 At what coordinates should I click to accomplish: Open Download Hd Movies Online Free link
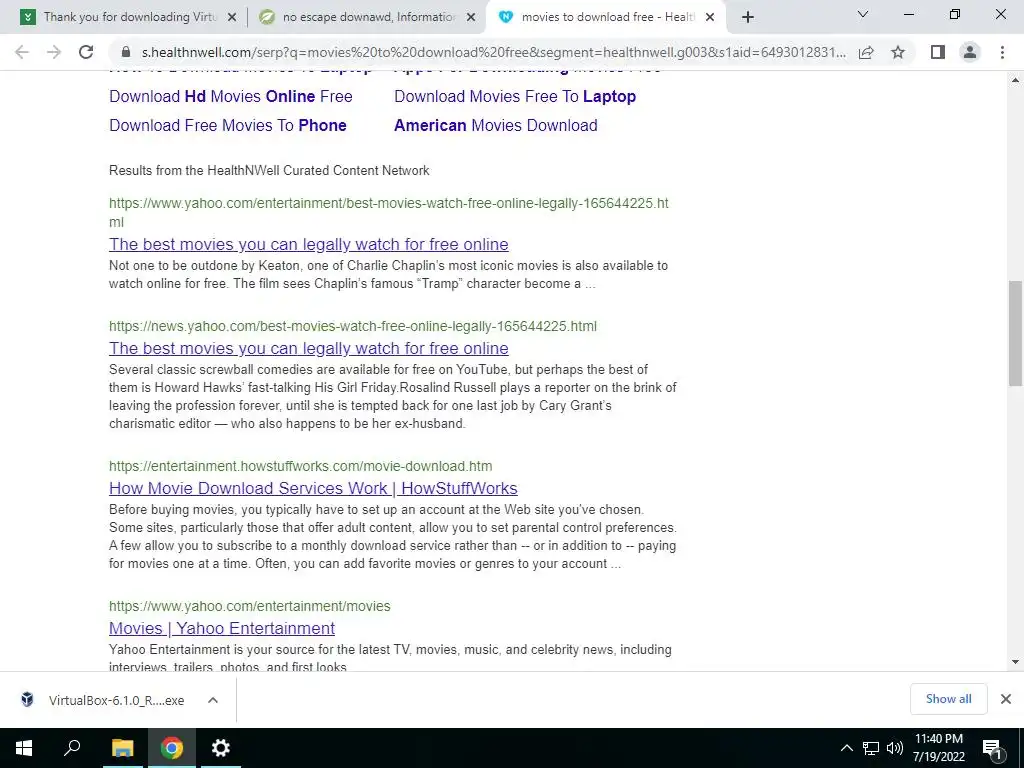[231, 97]
